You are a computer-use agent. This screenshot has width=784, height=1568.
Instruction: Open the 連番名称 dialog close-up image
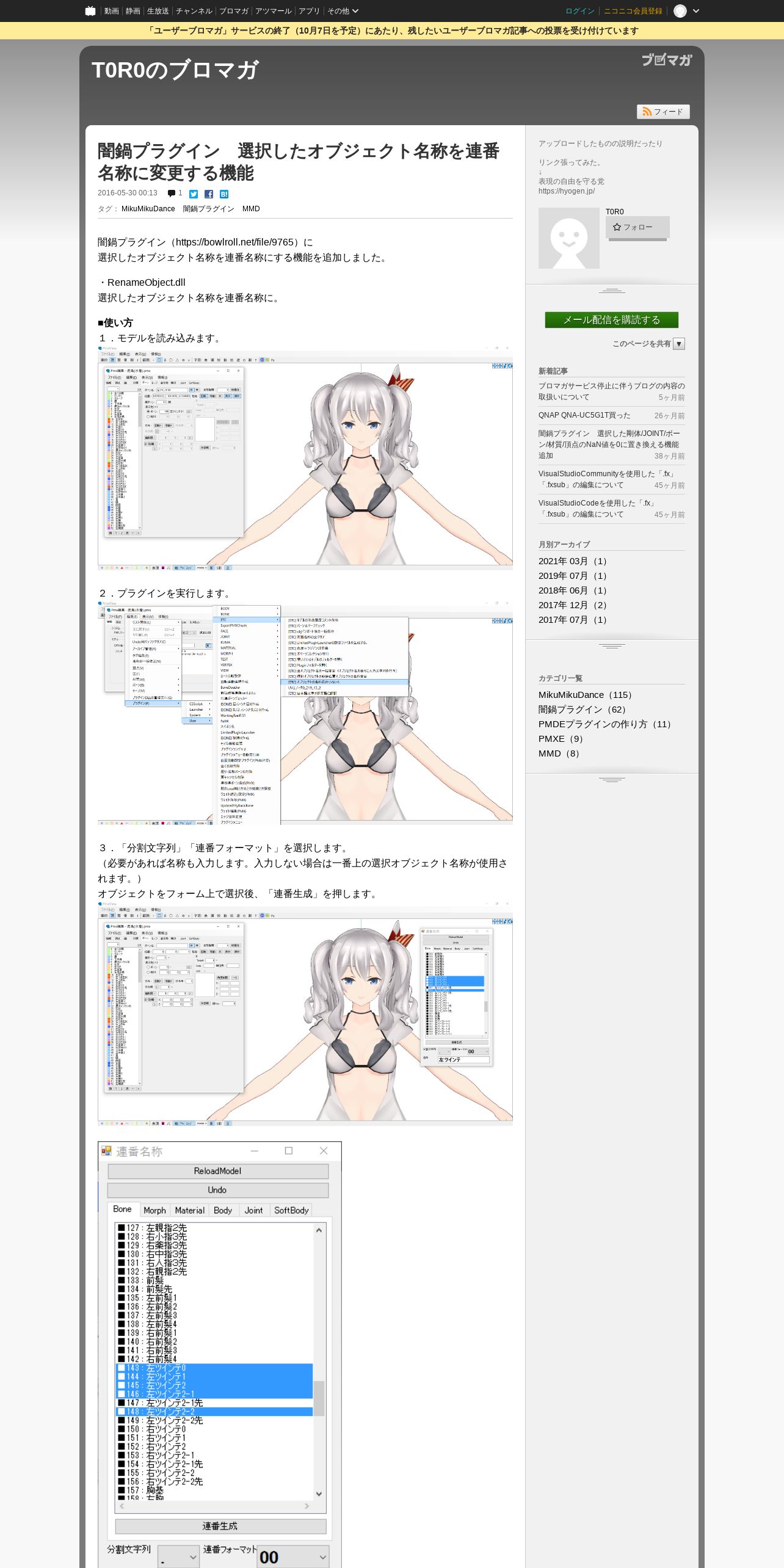coord(220,1354)
